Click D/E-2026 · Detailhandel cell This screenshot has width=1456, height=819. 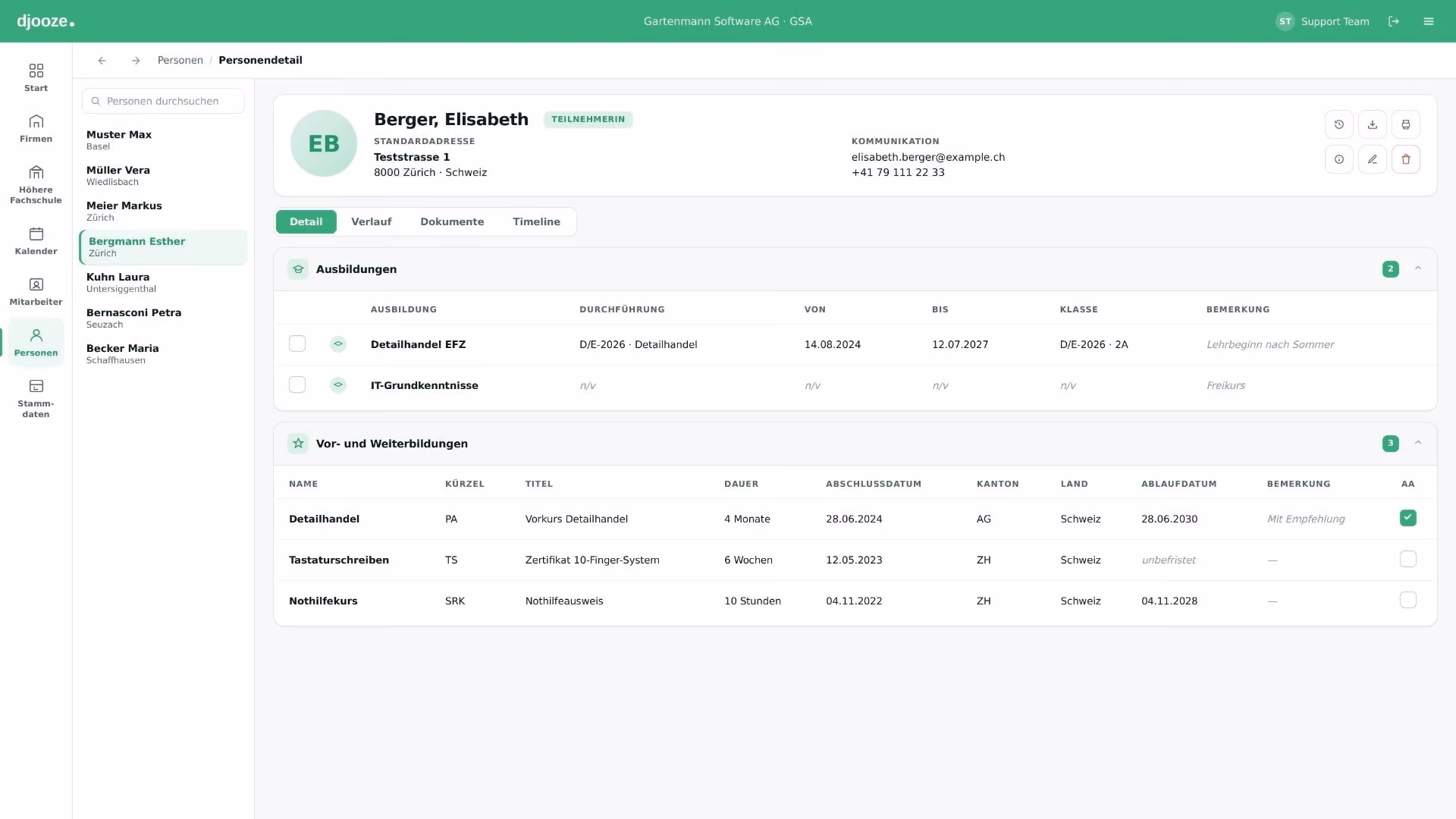tap(638, 344)
